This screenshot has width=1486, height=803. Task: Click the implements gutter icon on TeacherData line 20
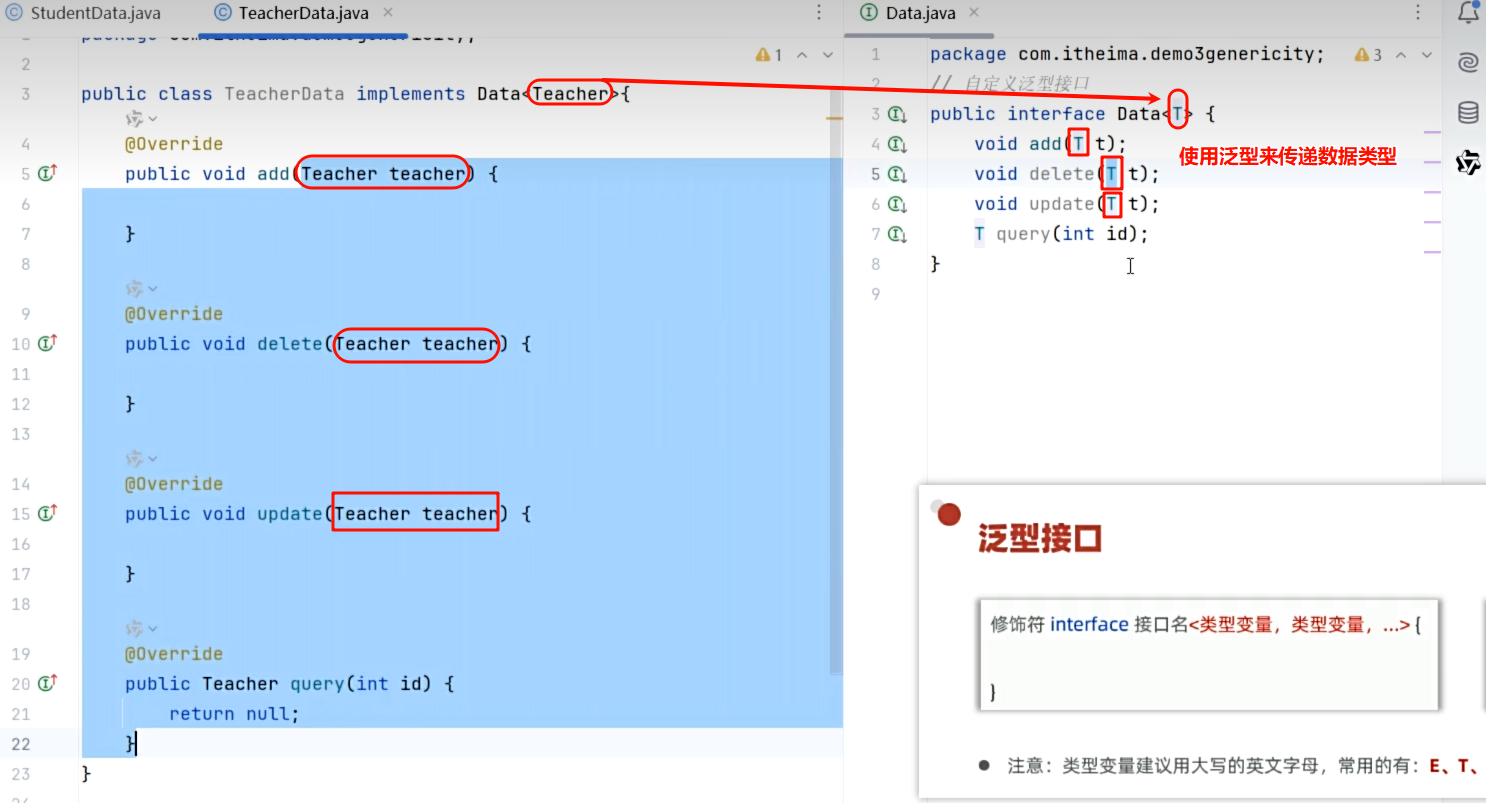[x=47, y=684]
